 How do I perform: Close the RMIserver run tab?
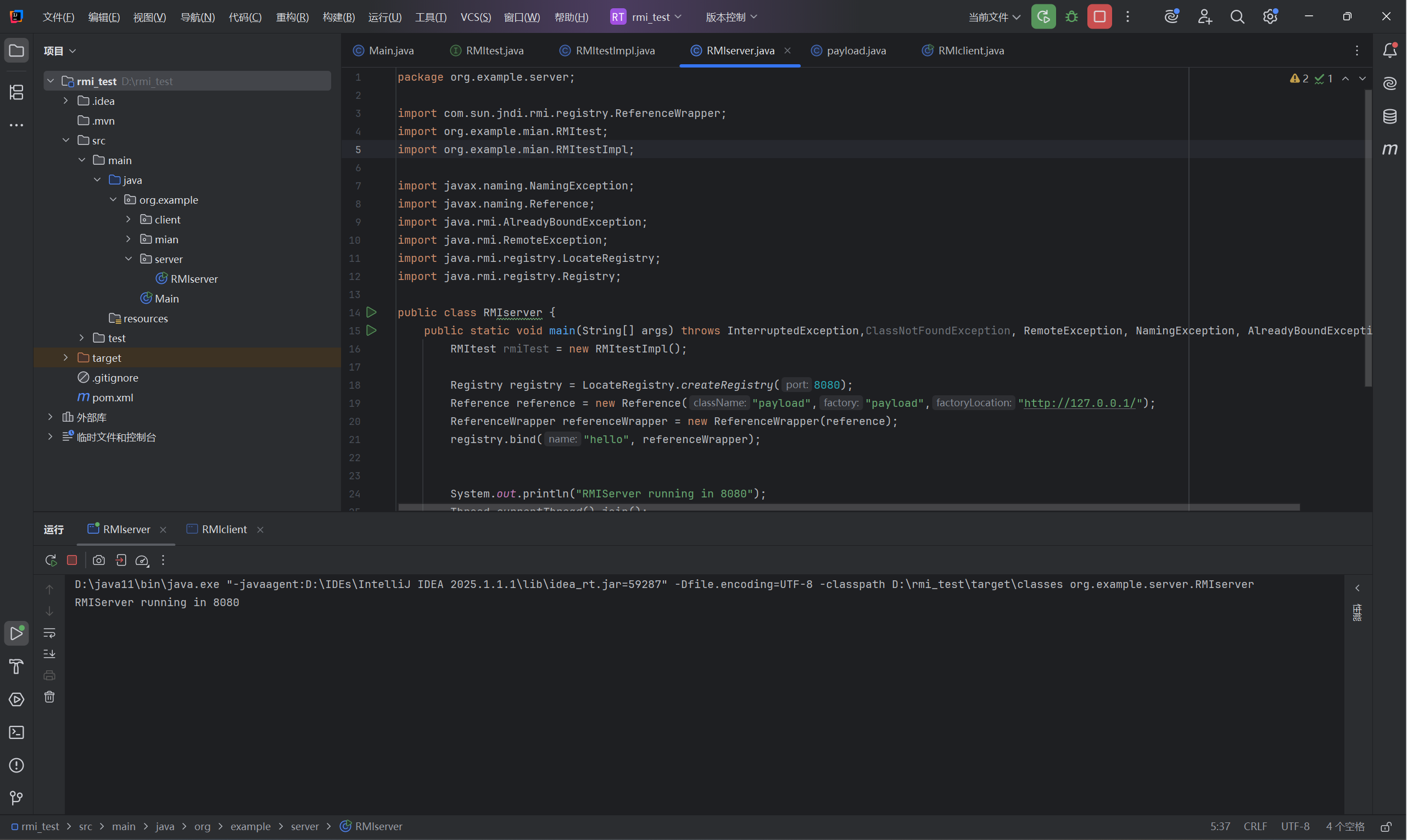tap(163, 530)
